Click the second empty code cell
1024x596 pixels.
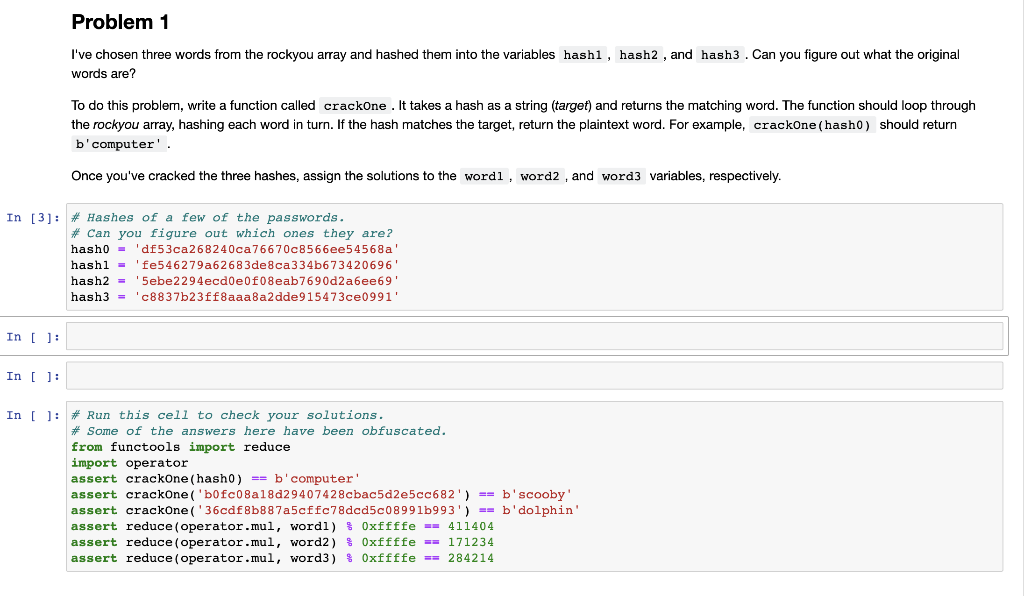click(x=534, y=376)
